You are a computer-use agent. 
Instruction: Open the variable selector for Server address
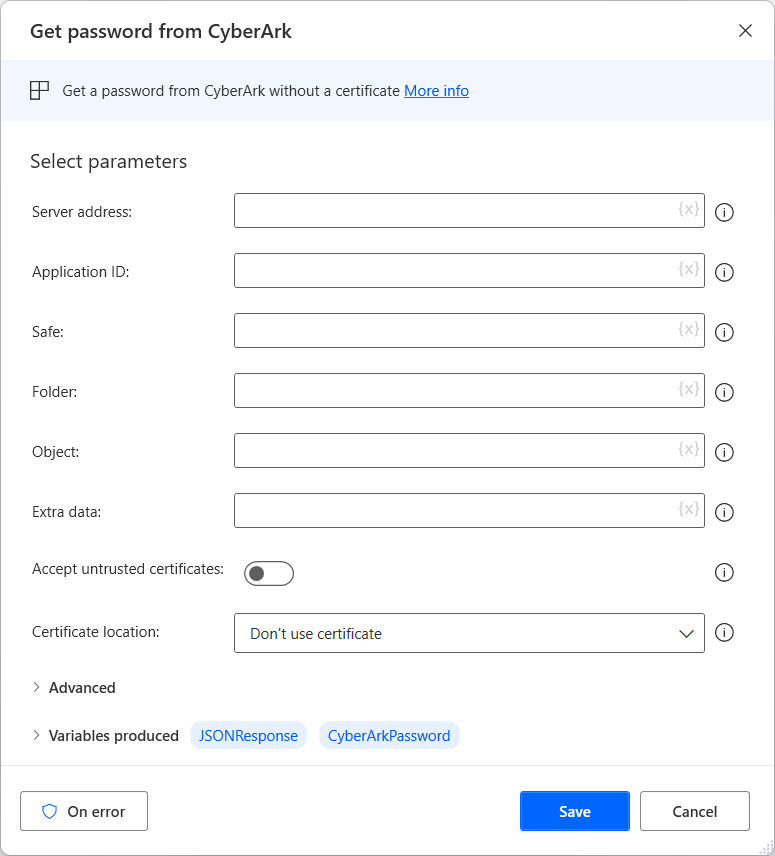coord(688,210)
